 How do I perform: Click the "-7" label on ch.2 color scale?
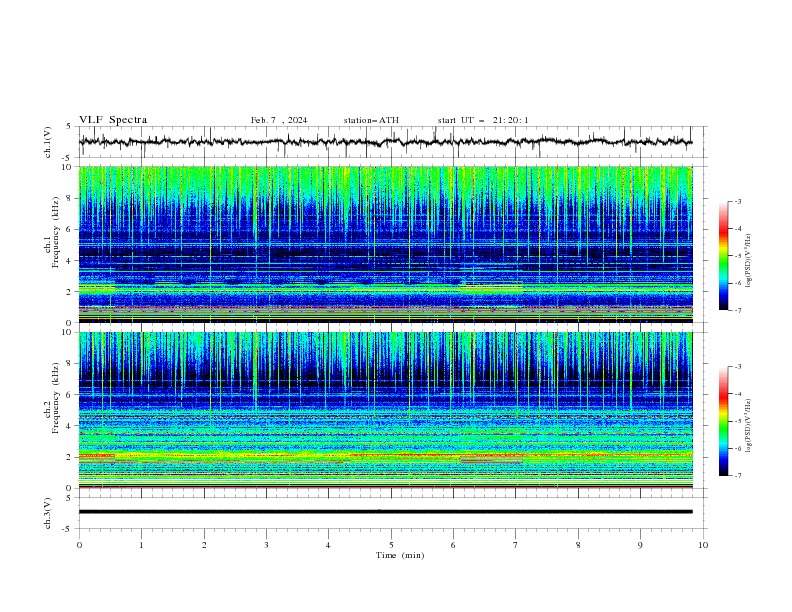click(x=738, y=476)
